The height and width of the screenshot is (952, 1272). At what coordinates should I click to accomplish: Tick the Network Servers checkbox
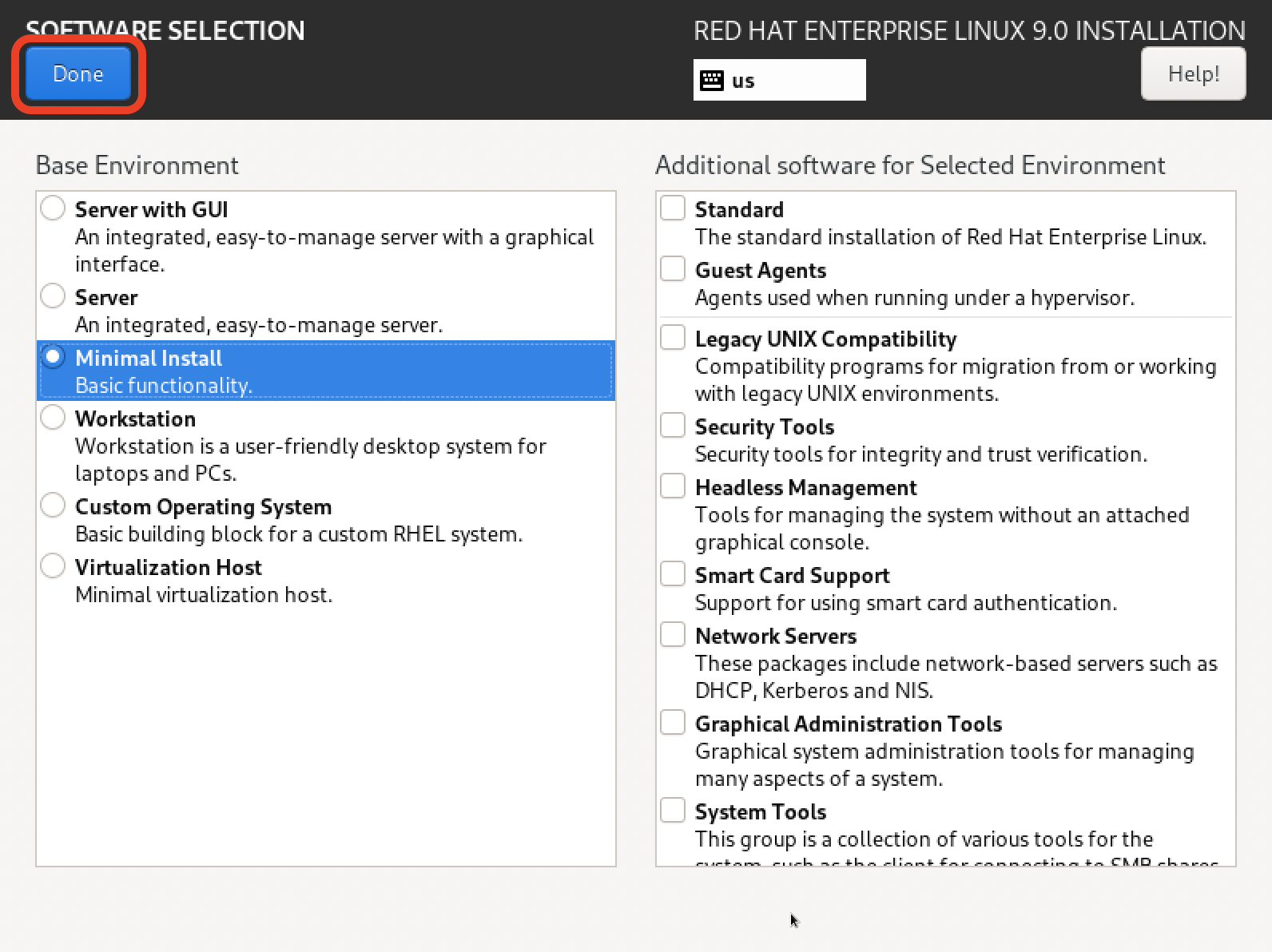673,635
